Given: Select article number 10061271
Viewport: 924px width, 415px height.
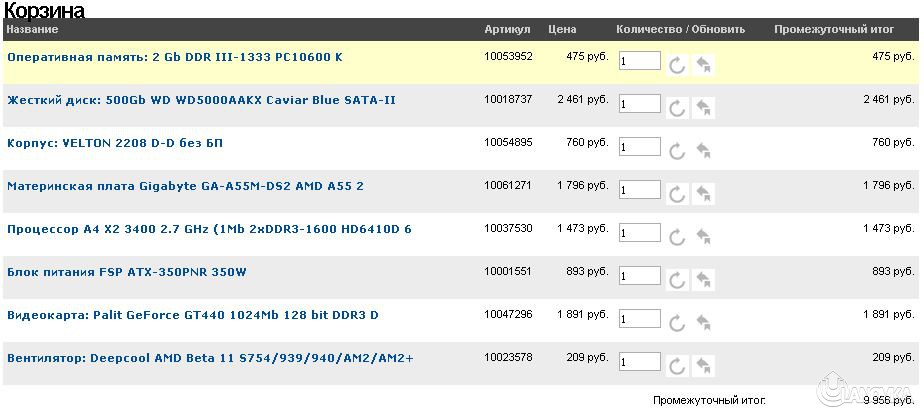Looking at the screenshot, I should pos(508,186).
